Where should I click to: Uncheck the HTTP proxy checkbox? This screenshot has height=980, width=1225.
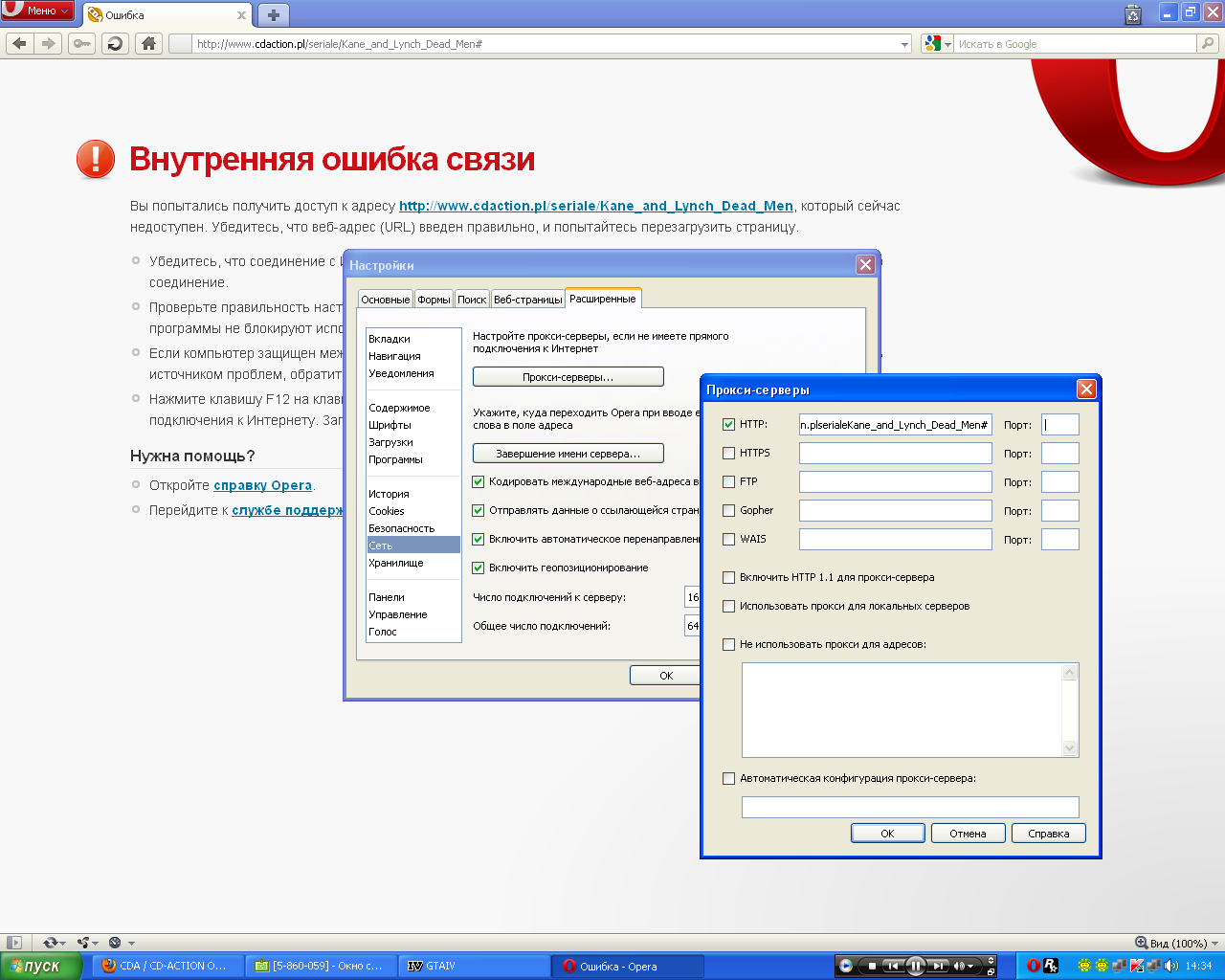729,424
